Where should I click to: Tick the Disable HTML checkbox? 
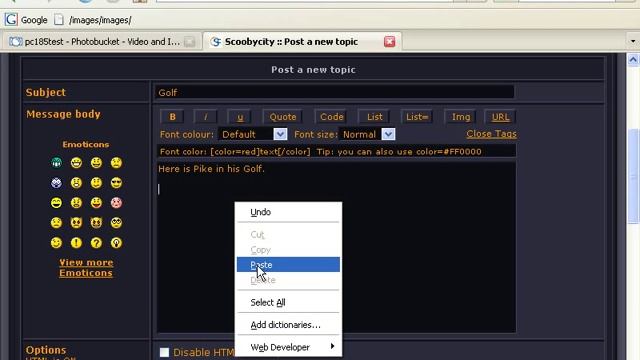pos(164,352)
